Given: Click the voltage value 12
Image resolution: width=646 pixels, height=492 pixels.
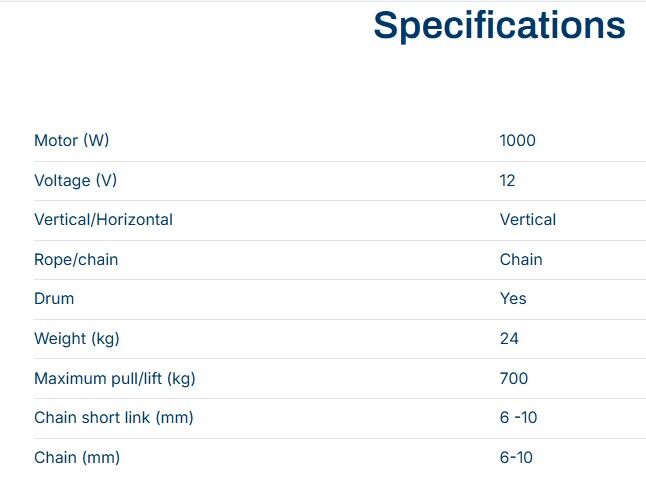Looking at the screenshot, I should tap(507, 181).
